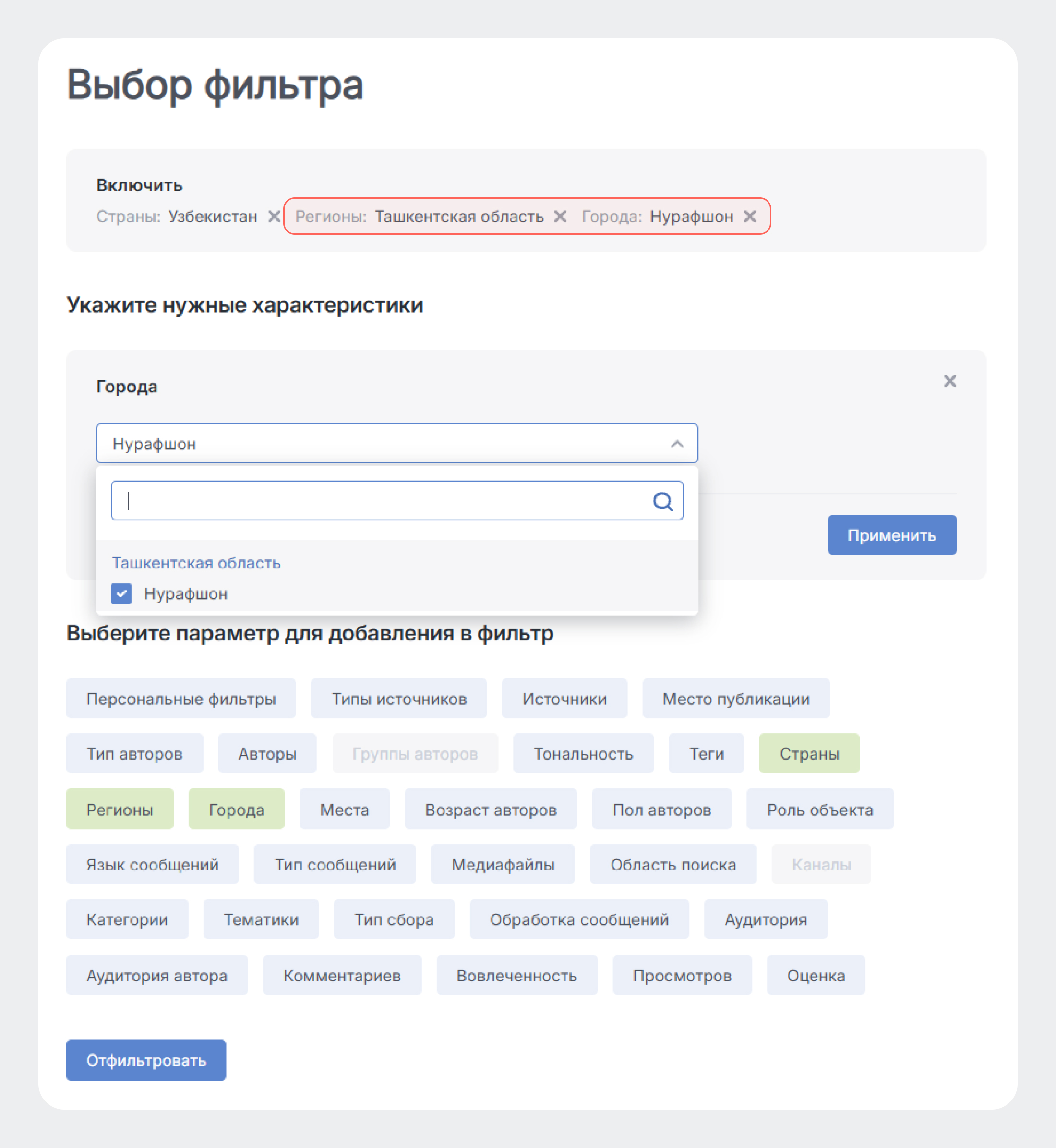Remove the Узбекистан country filter tag
This screenshot has width=1056, height=1148.
click(274, 216)
